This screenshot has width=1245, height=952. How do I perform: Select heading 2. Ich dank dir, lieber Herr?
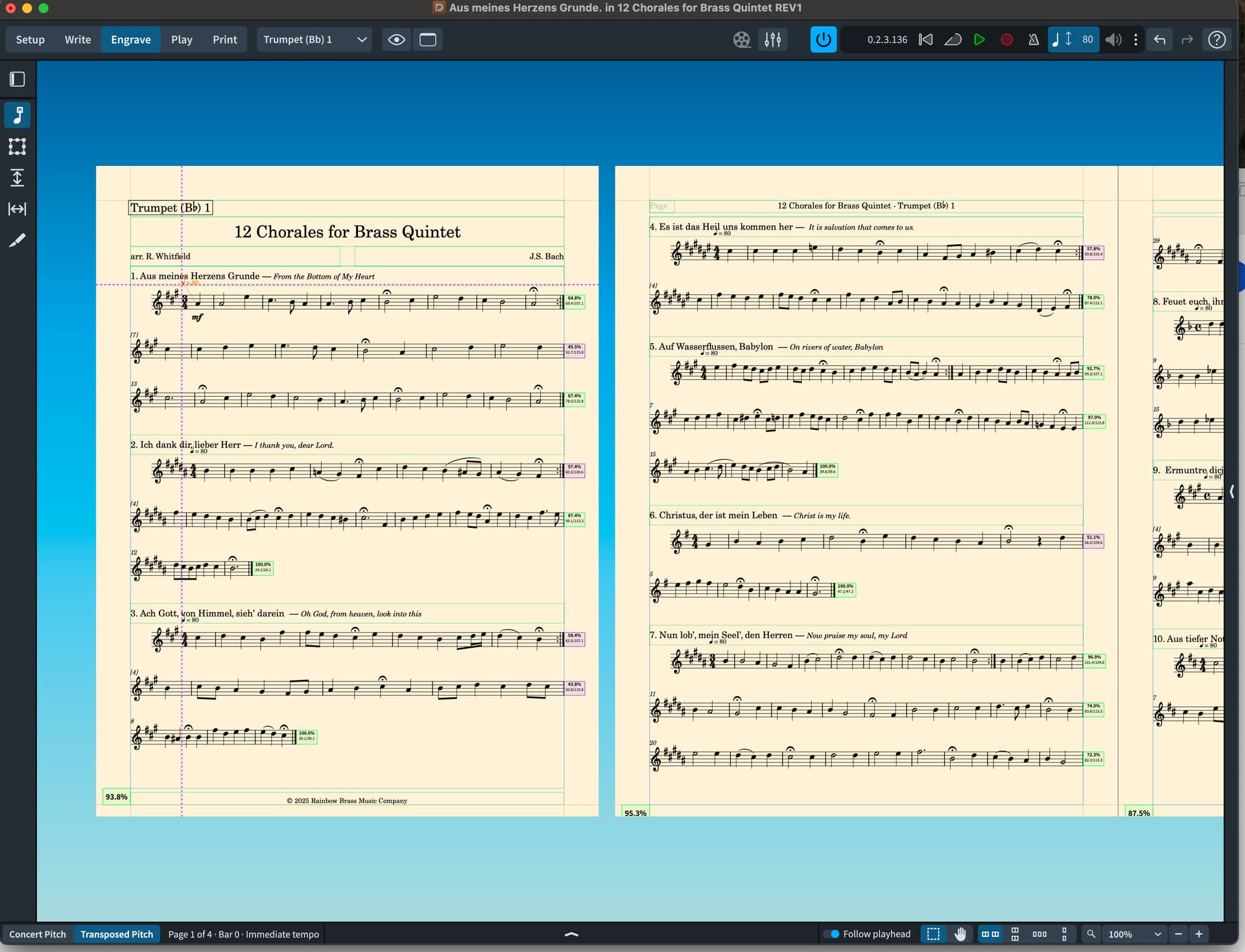click(x=232, y=445)
